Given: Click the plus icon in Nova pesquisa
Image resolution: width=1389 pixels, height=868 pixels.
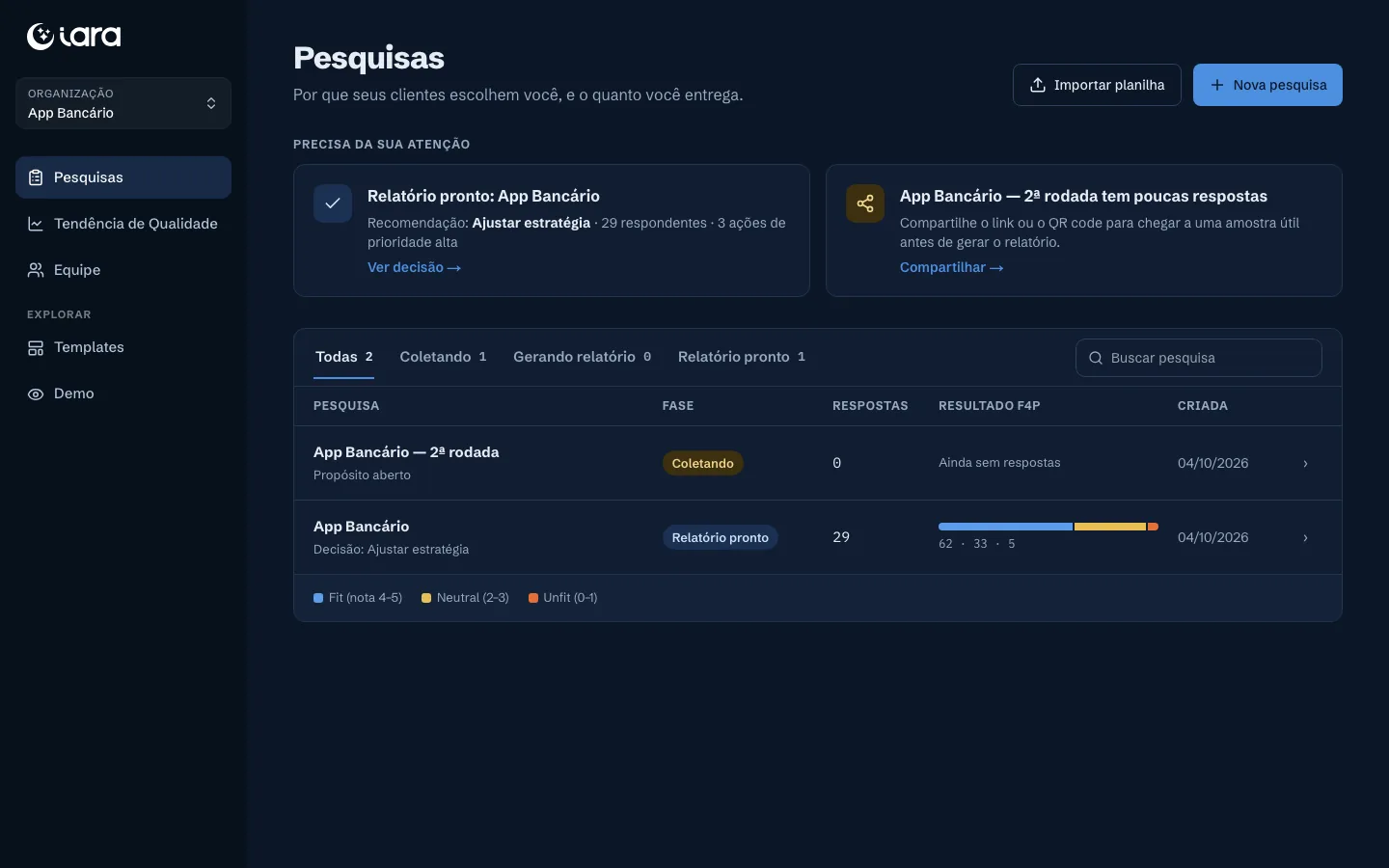Looking at the screenshot, I should (x=1217, y=85).
